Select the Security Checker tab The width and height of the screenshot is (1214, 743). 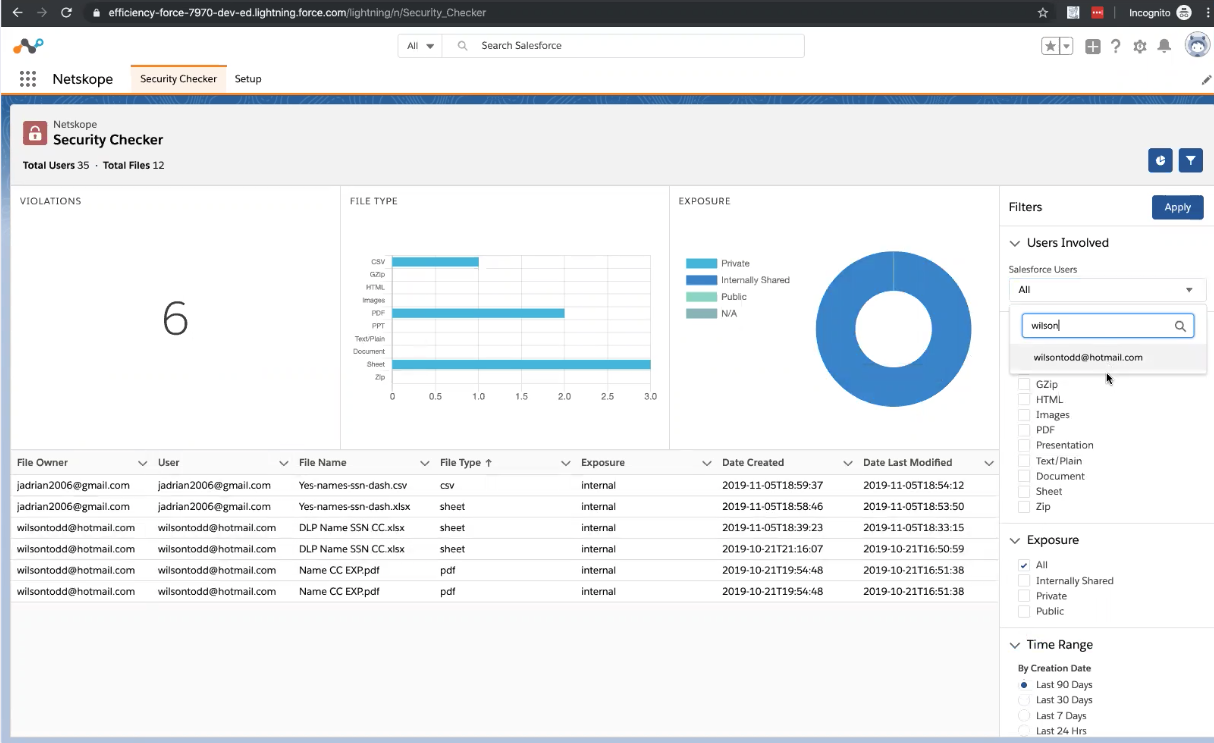pos(178,79)
